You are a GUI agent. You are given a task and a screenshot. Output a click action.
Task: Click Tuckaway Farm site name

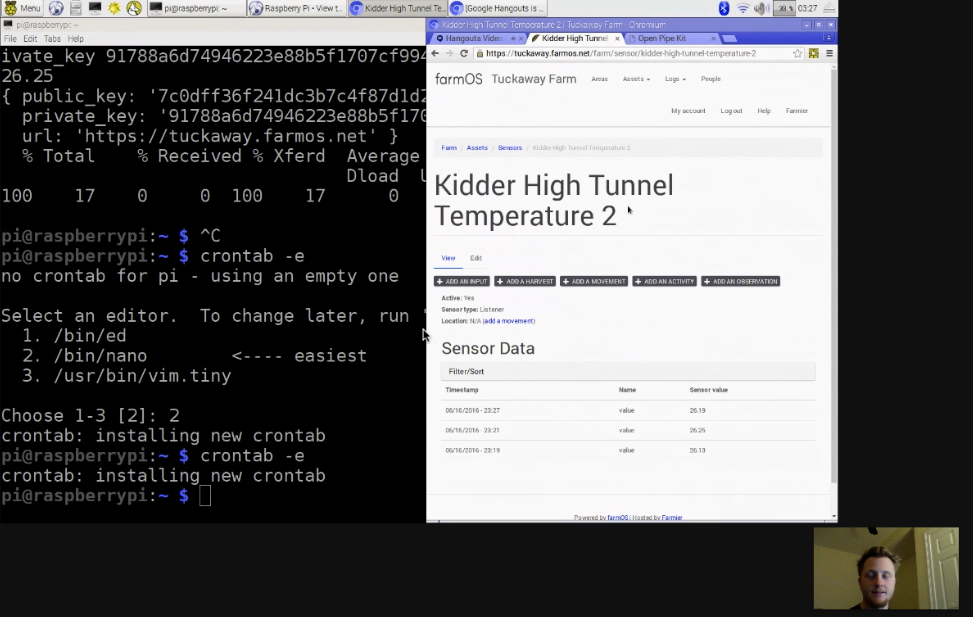tap(534, 79)
